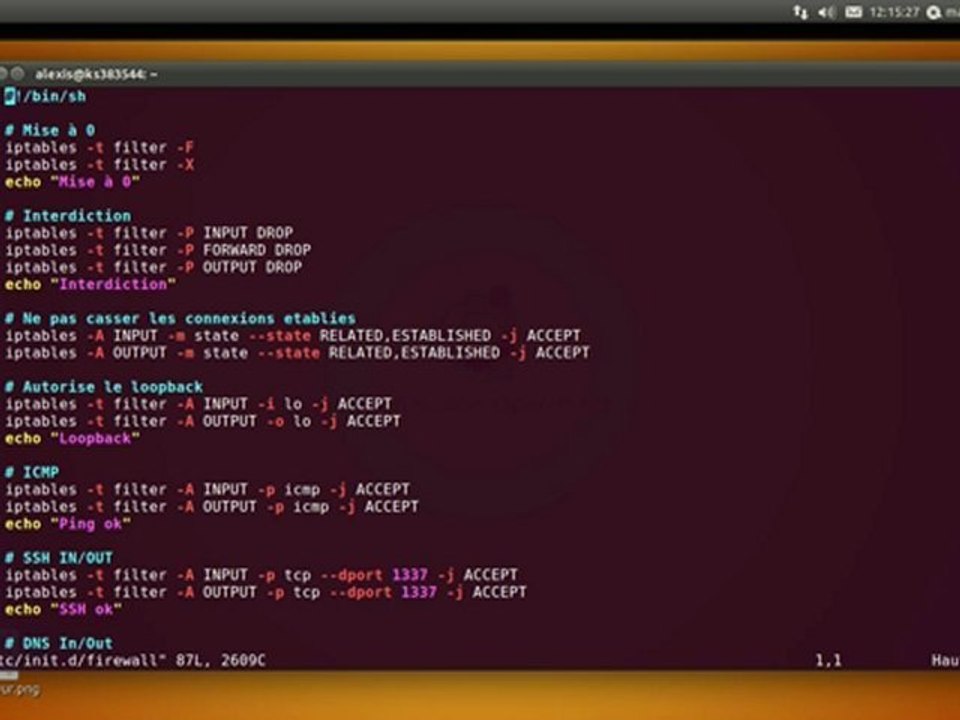
Task: Click the comment '# Mise à 0'
Action: tap(50, 130)
